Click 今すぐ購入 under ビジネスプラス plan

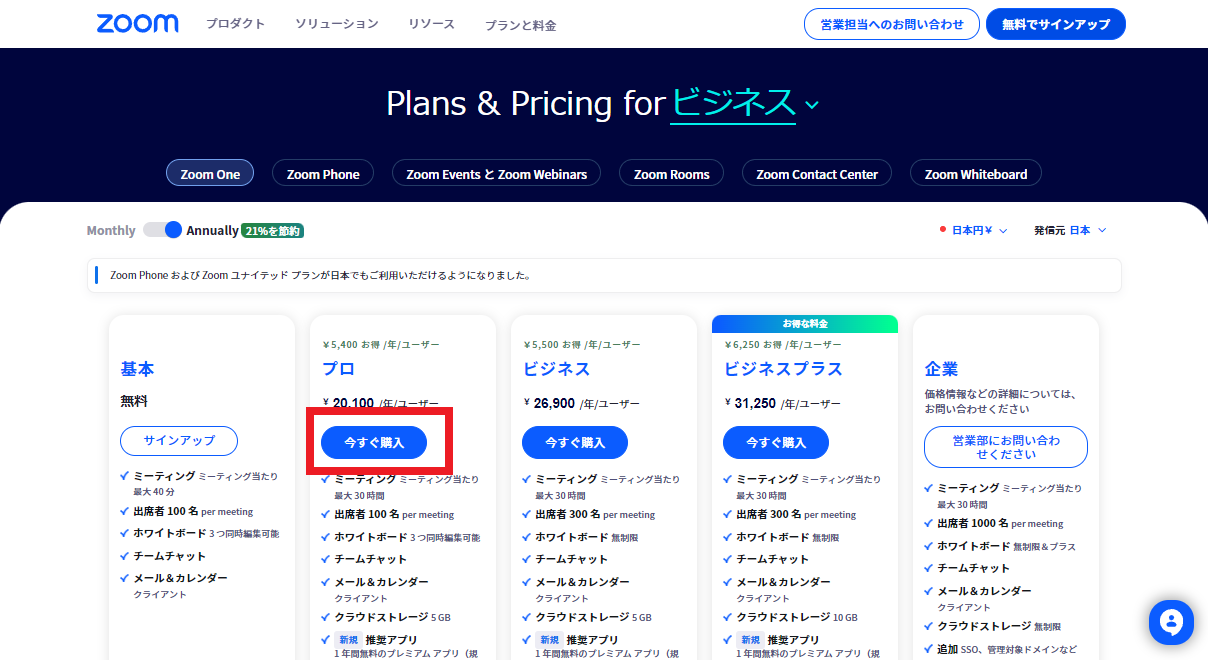coord(776,442)
